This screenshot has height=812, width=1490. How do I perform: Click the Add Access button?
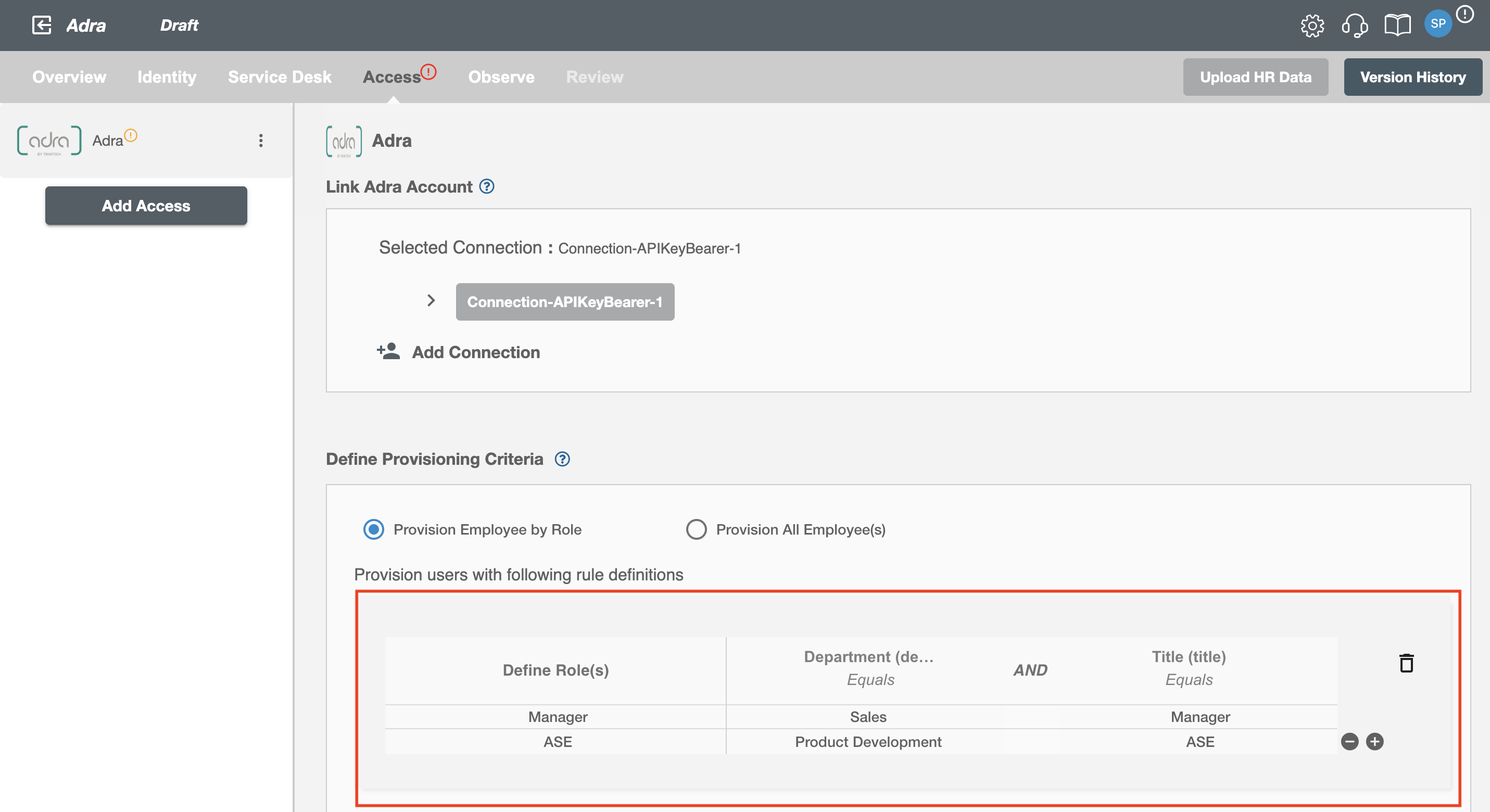click(x=146, y=205)
